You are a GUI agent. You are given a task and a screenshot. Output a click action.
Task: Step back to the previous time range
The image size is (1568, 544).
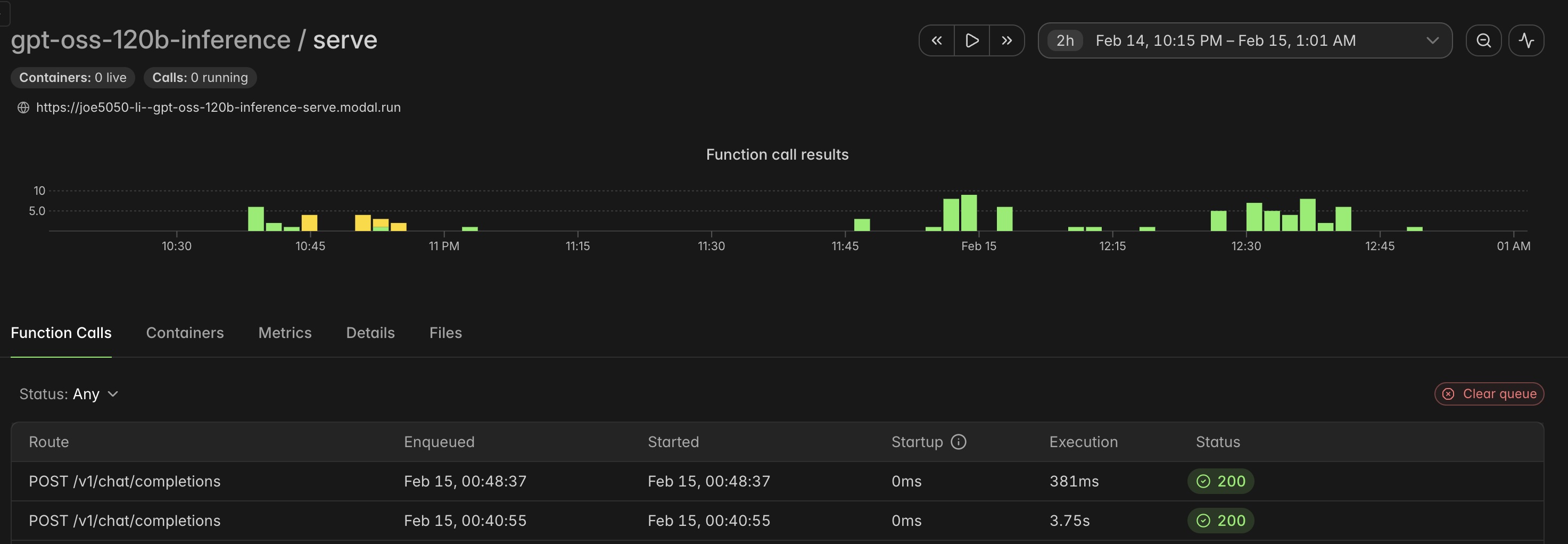coord(937,40)
